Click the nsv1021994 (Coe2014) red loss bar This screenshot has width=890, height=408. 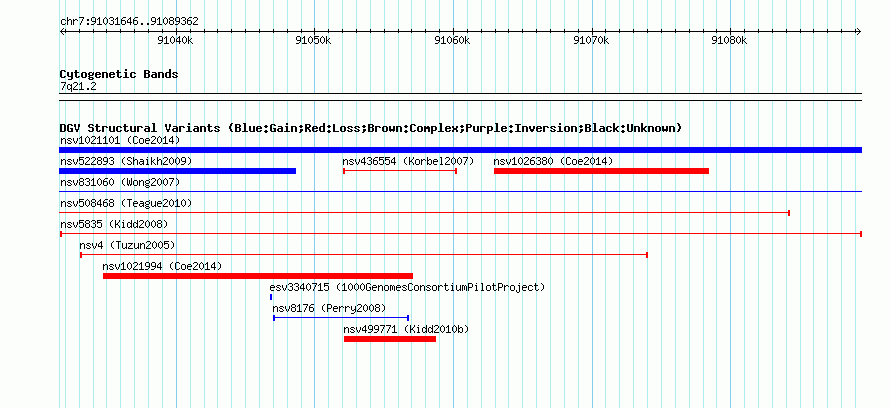coord(258,276)
